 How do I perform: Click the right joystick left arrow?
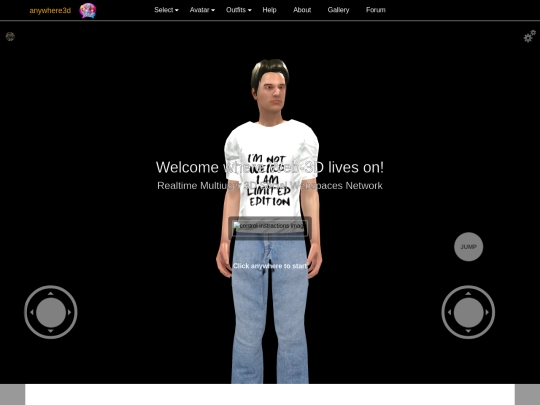point(449,312)
